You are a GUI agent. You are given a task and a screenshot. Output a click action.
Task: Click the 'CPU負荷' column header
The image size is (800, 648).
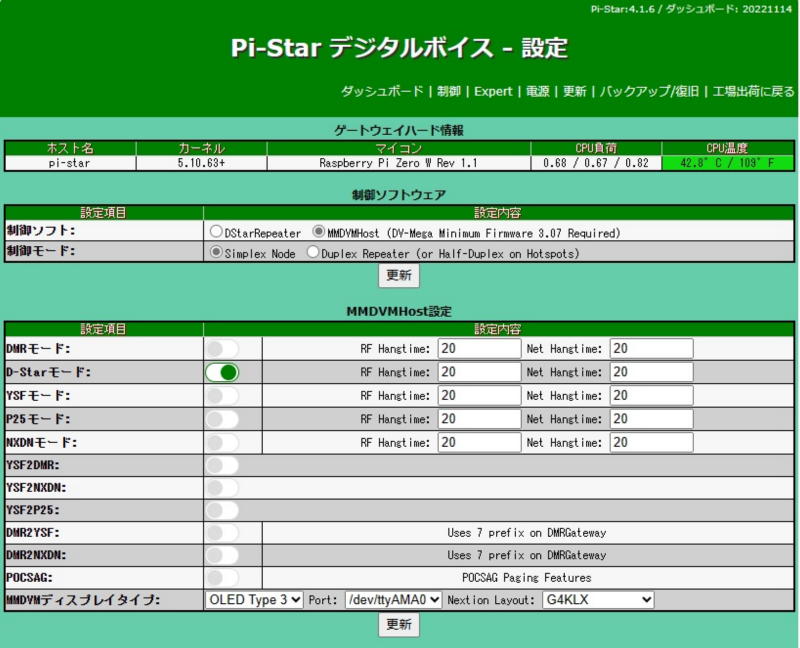[x=596, y=148]
